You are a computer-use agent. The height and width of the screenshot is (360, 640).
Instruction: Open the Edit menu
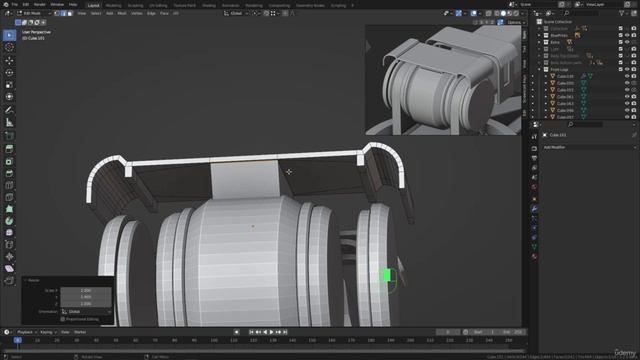coord(26,4)
